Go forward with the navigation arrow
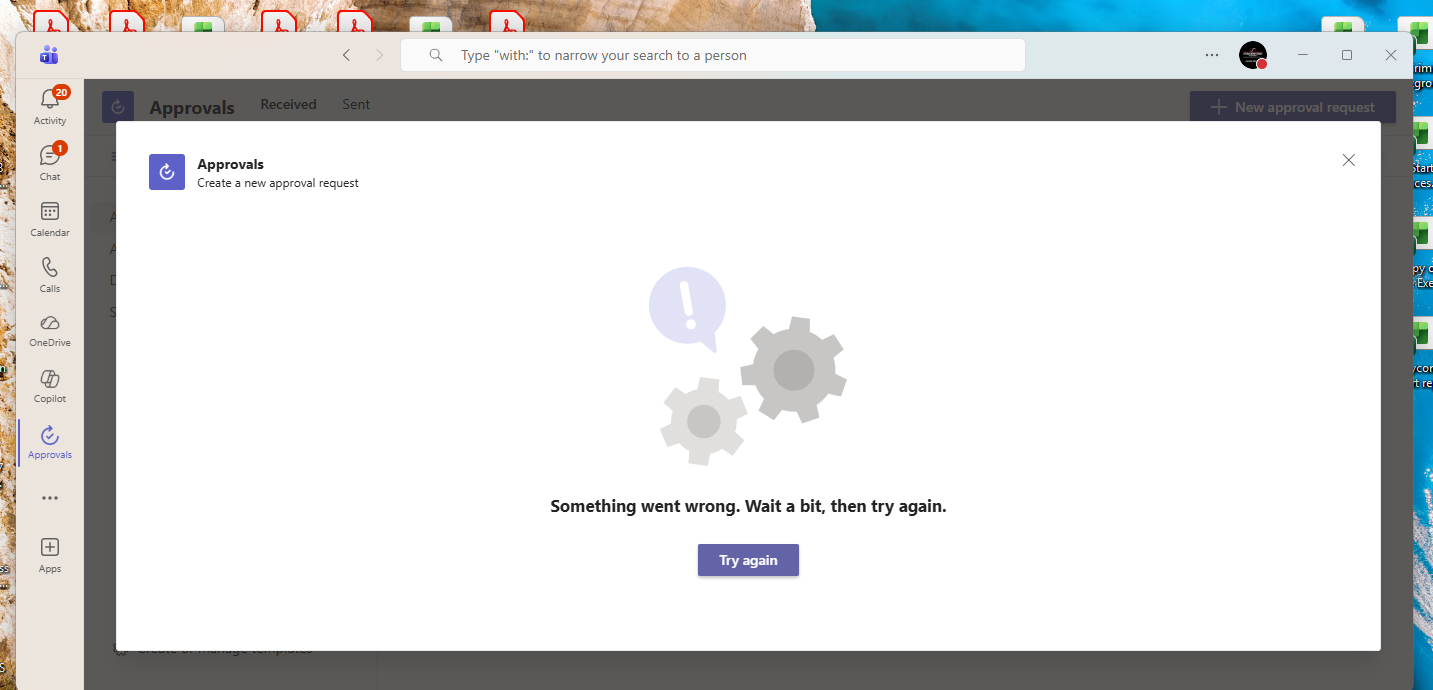Screen dimensions: 1433x690 [x=379, y=55]
